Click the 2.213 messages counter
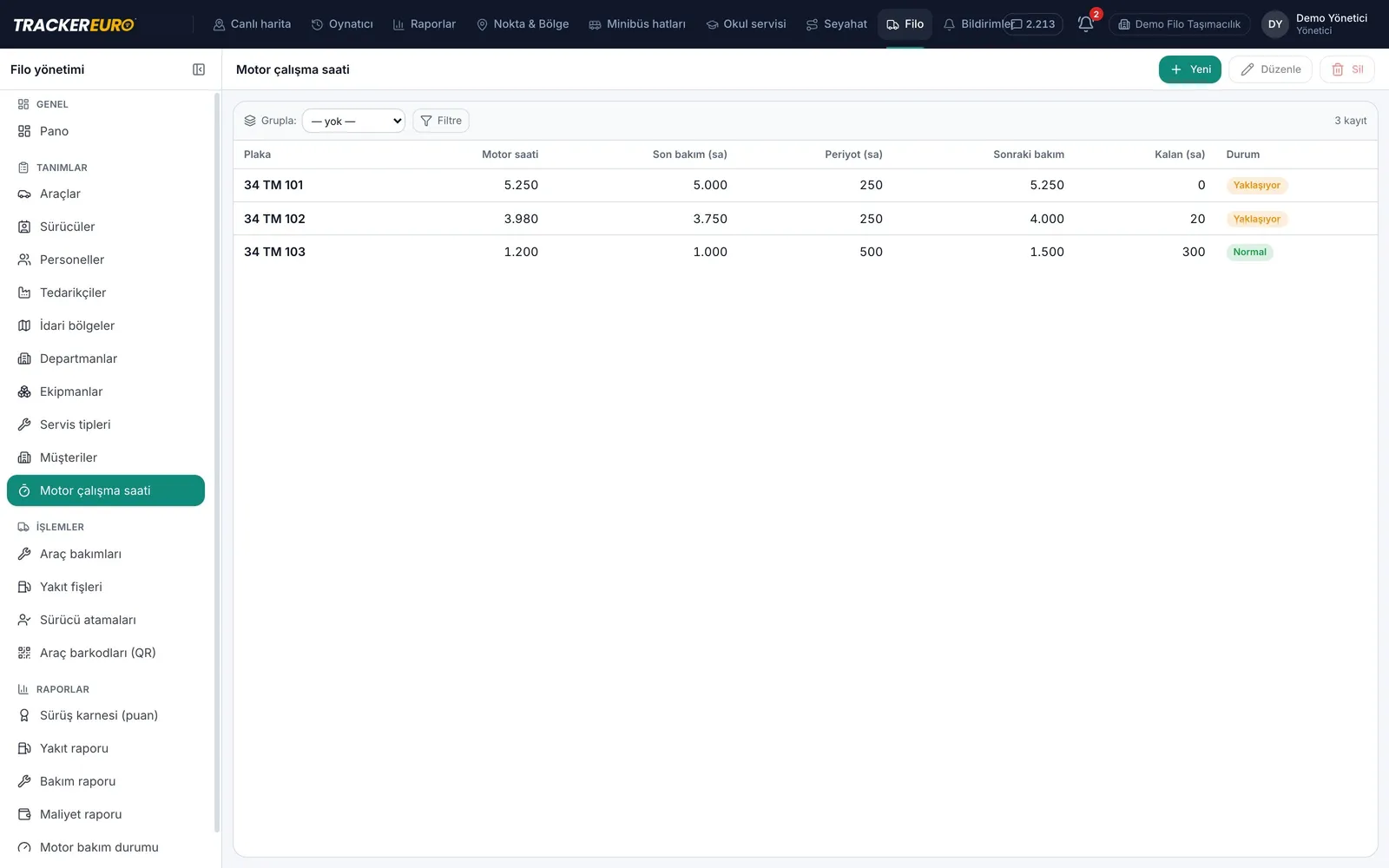The width and height of the screenshot is (1389, 868). click(x=1034, y=24)
